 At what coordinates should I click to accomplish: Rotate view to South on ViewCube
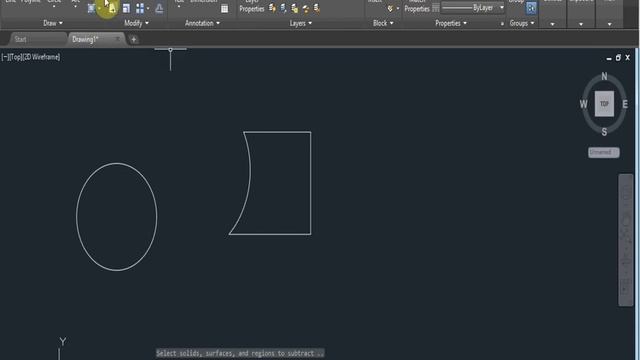604,132
